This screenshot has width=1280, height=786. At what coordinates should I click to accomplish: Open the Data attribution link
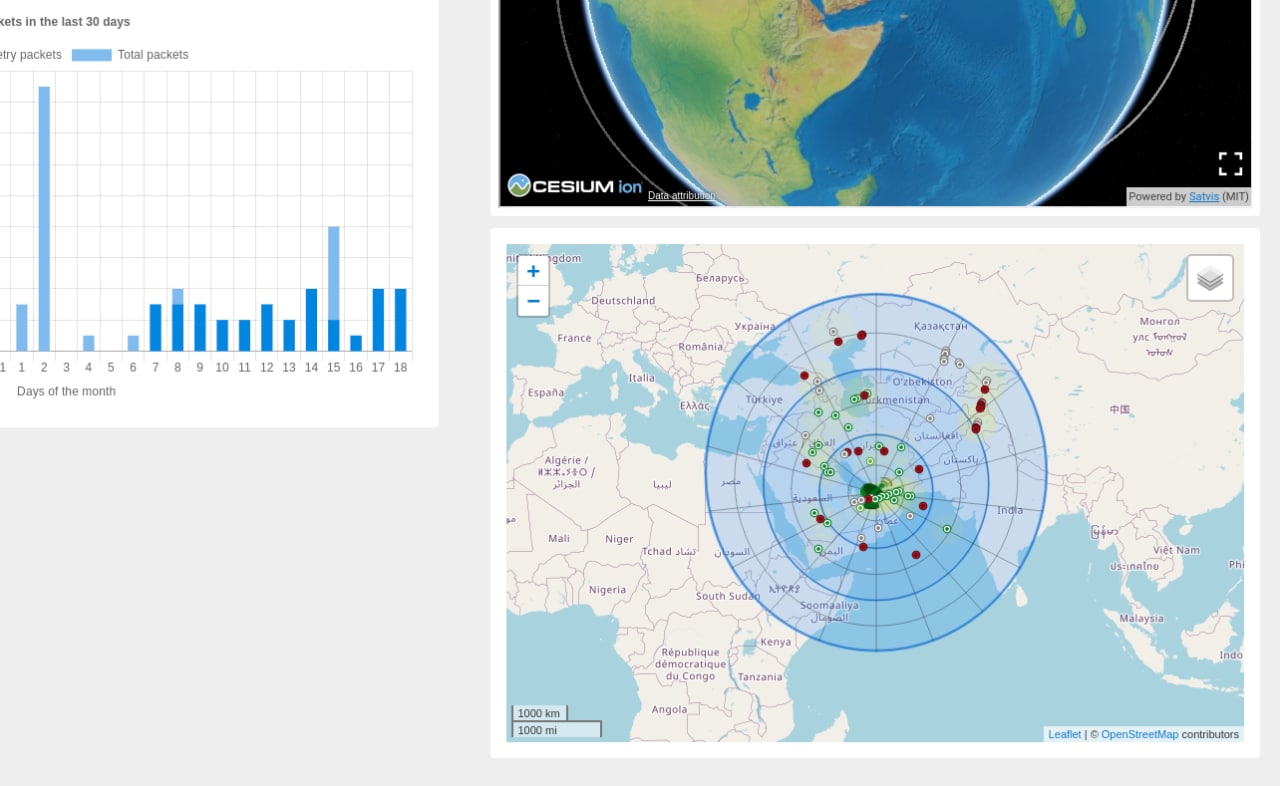681,196
